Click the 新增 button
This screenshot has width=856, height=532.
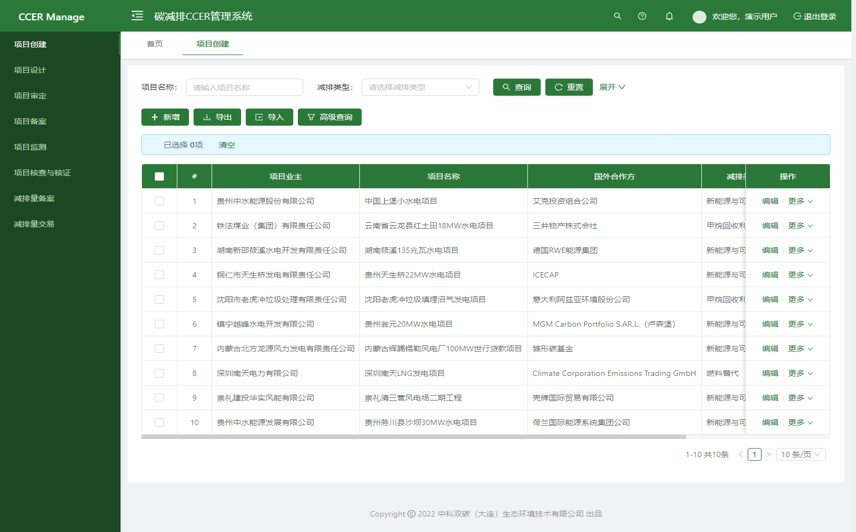tap(165, 117)
